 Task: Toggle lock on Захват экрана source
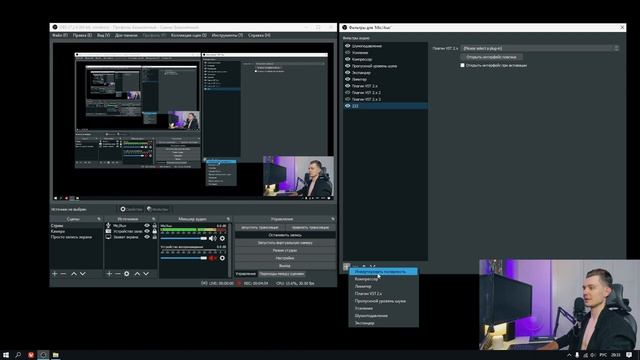coord(154,237)
